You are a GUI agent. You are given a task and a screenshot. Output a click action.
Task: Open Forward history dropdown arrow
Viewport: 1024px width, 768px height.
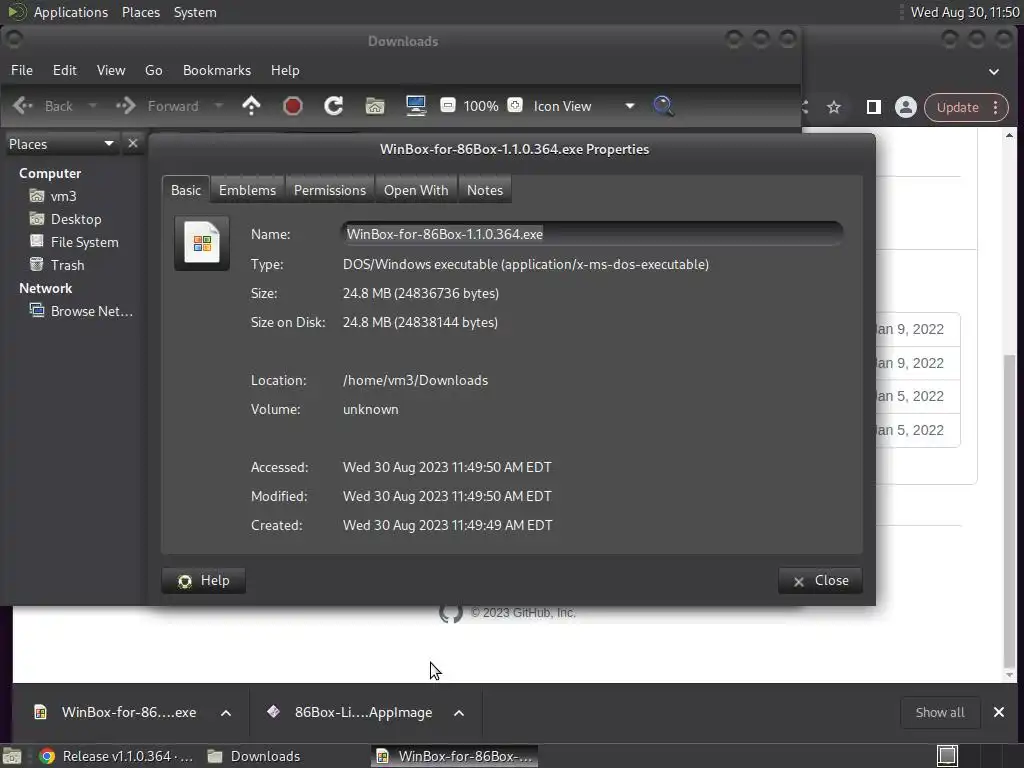pyautogui.click(x=219, y=106)
